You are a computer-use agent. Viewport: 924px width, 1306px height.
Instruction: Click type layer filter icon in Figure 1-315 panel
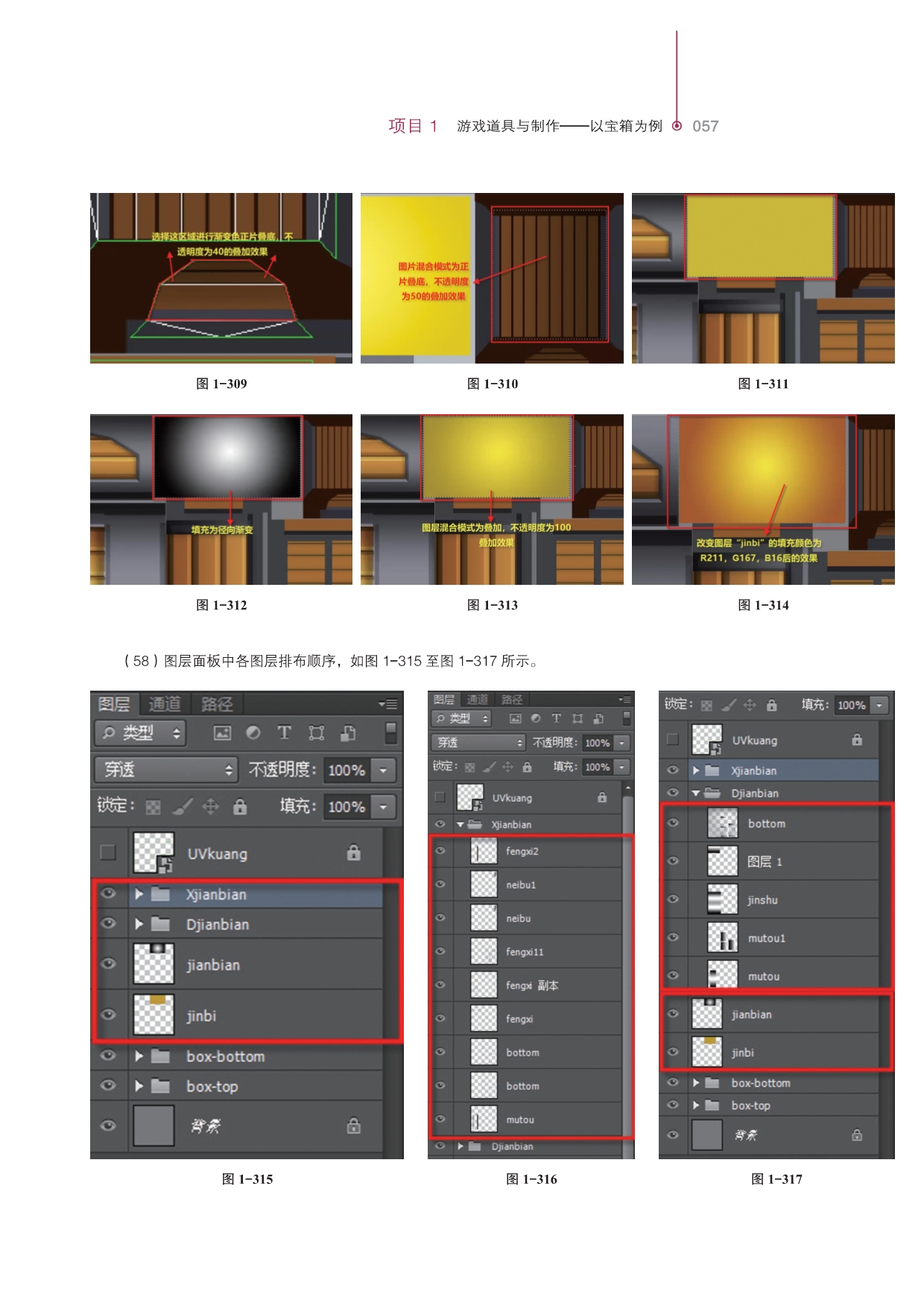coord(285,733)
